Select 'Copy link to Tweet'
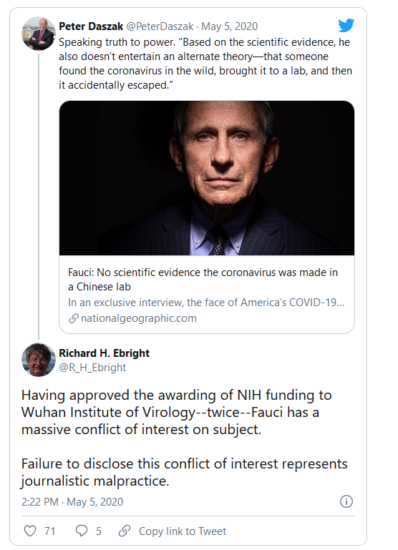Image resolution: width=398 pixels, height=550 pixels. pyautogui.click(x=182, y=531)
